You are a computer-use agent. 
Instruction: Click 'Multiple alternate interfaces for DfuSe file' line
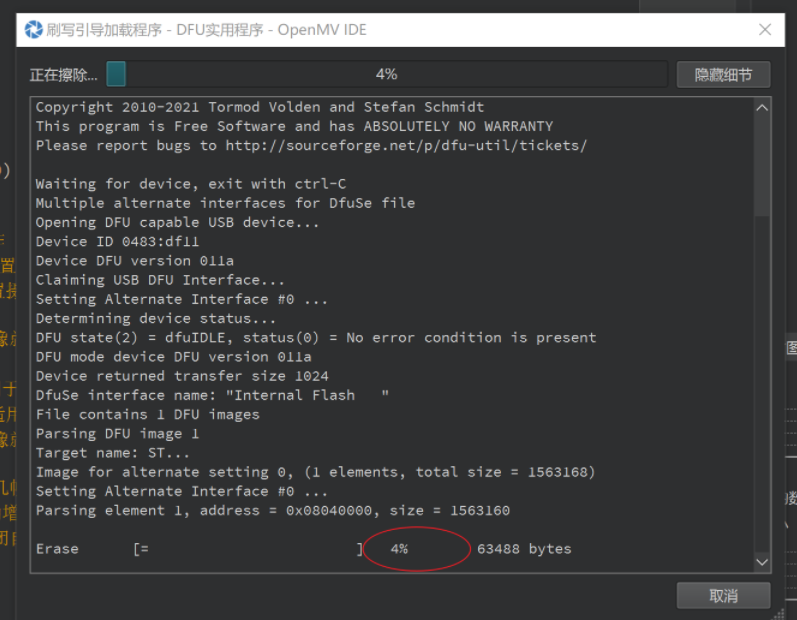(x=225, y=203)
